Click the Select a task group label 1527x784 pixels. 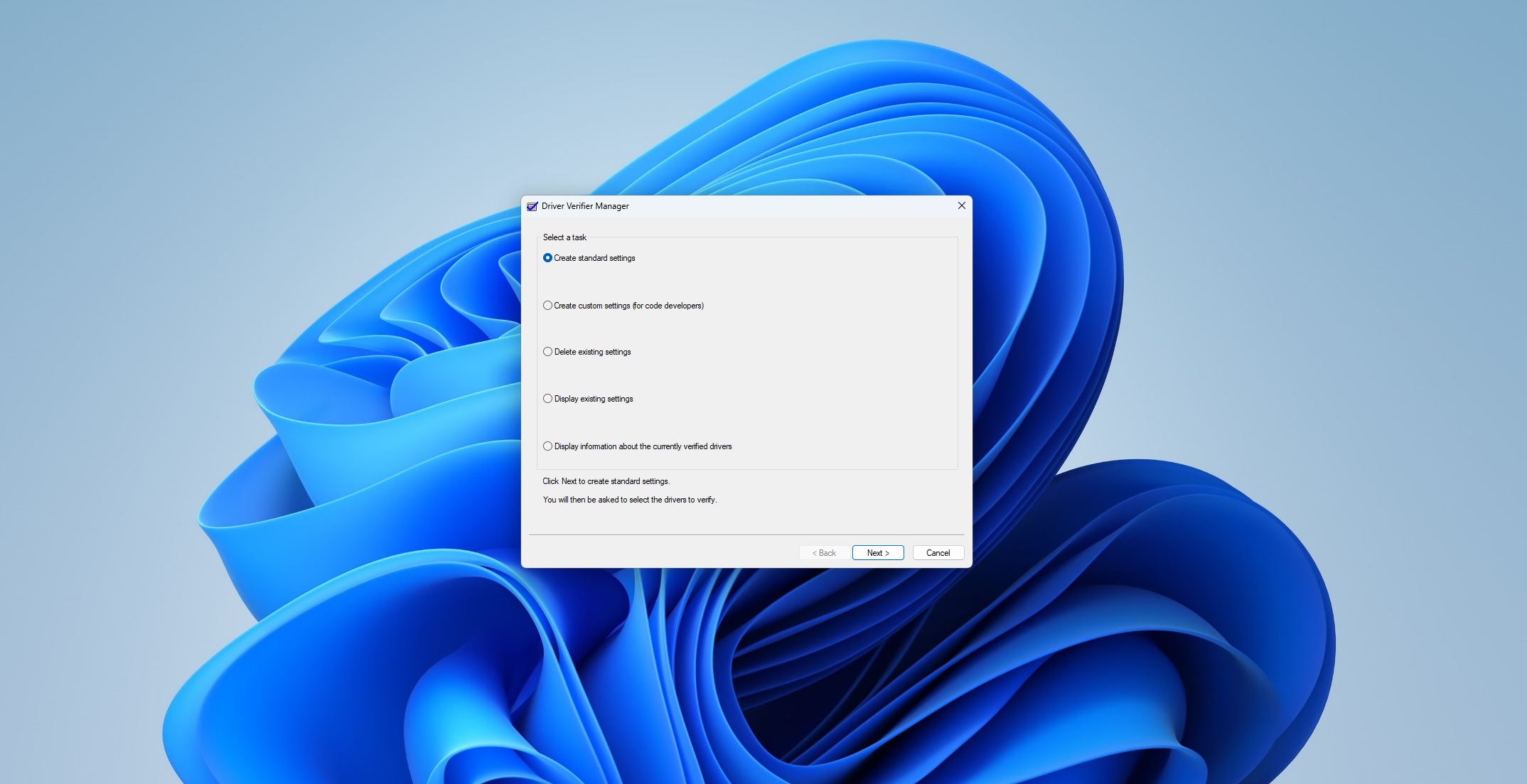564,237
